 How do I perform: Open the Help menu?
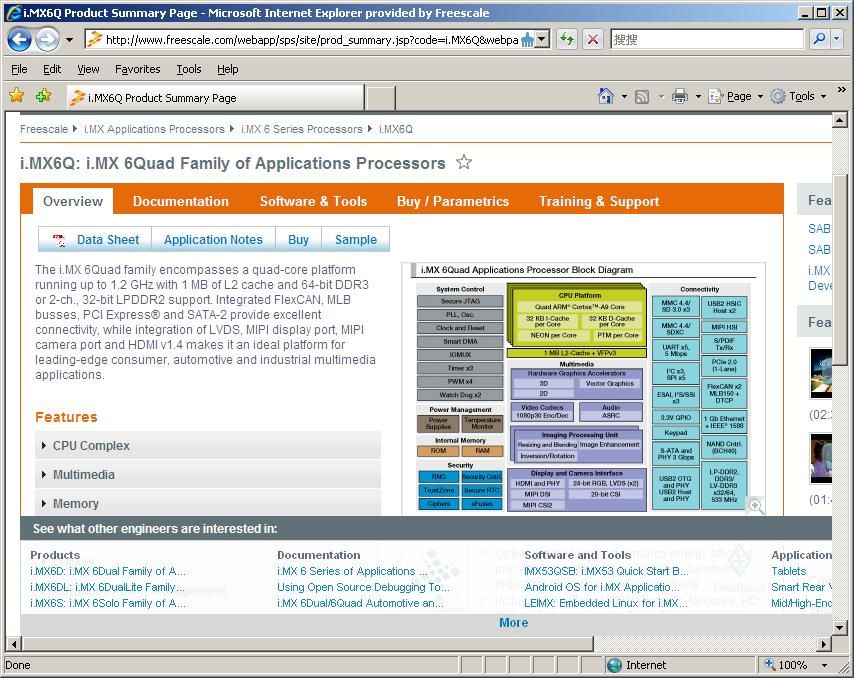pos(228,69)
